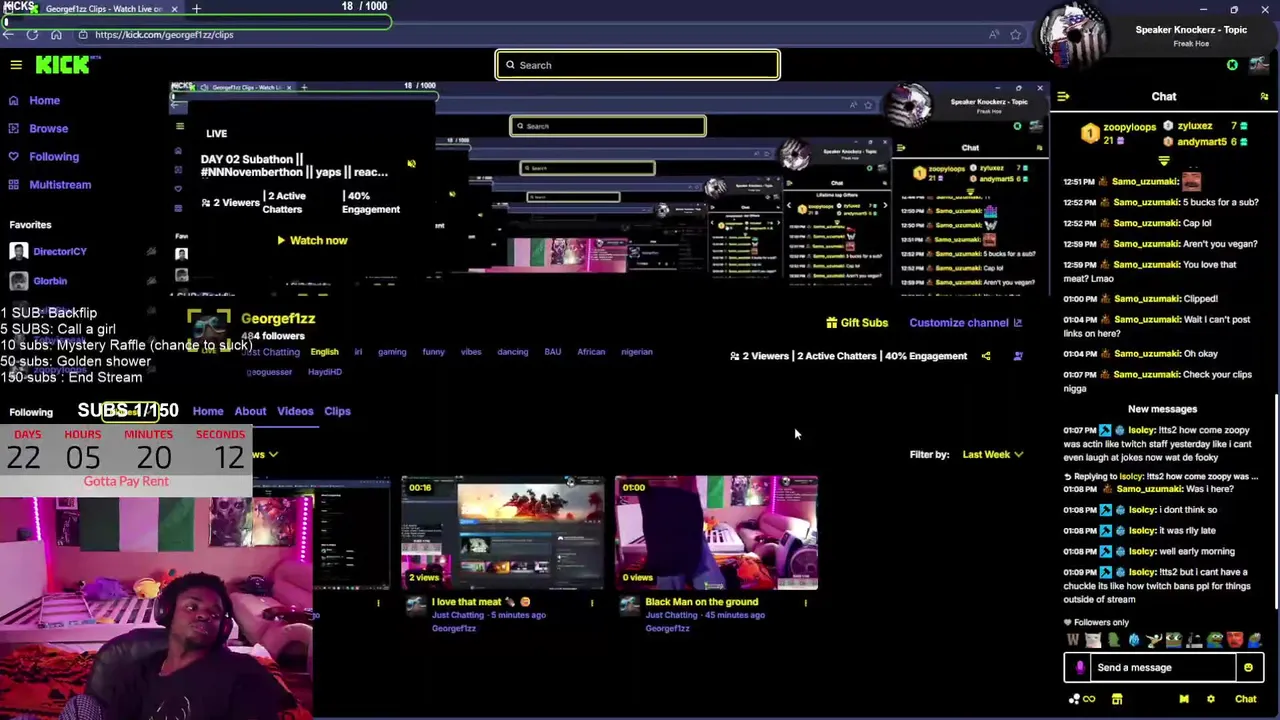Open Browse in the sidebar
The height and width of the screenshot is (720, 1280).
tap(48, 128)
